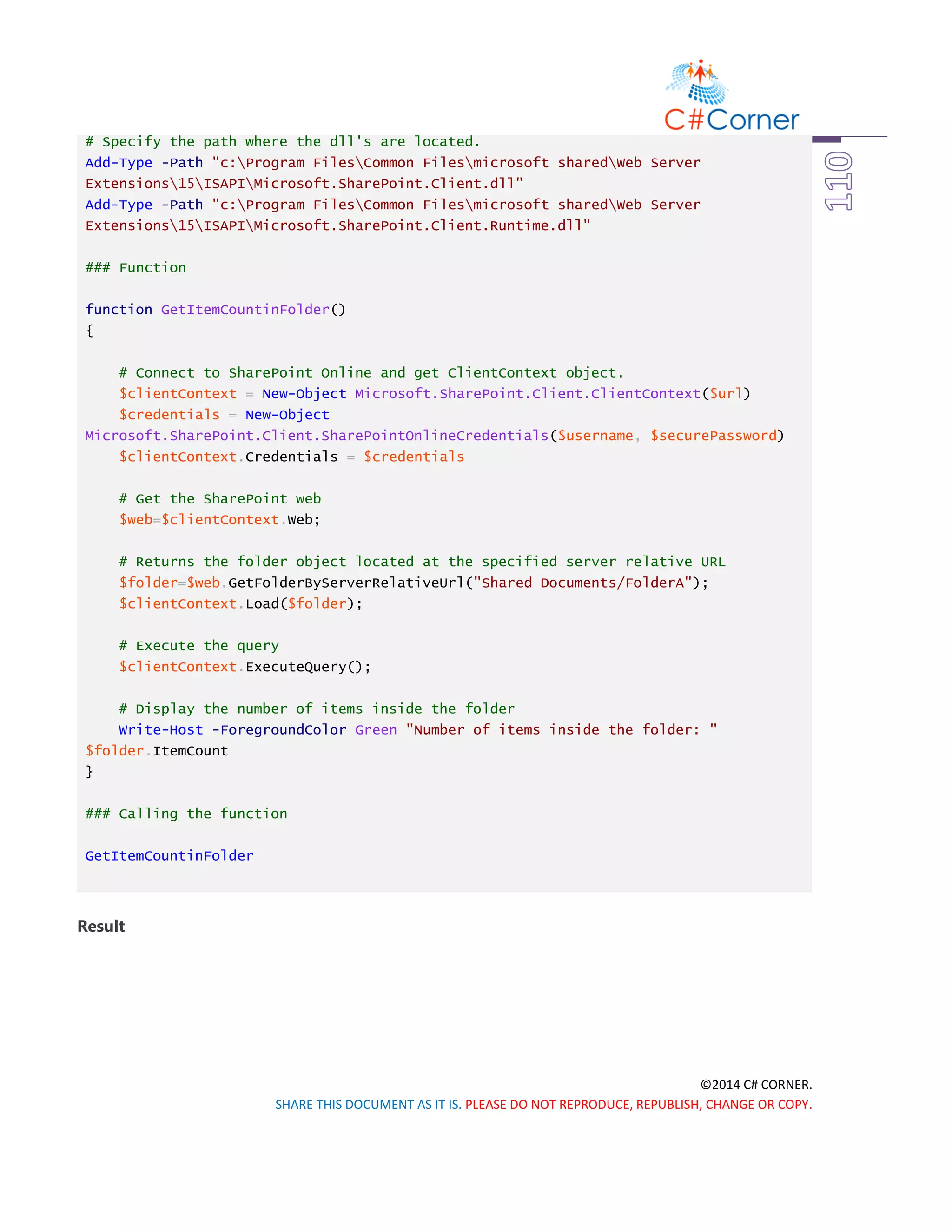Viewport: 952px width, 1232px height.
Task: Click the red 'PLEASE DO NOT REPRODUCE, REPUBLISH, CHANGE OR COPY.' text
Action: coord(638,1105)
